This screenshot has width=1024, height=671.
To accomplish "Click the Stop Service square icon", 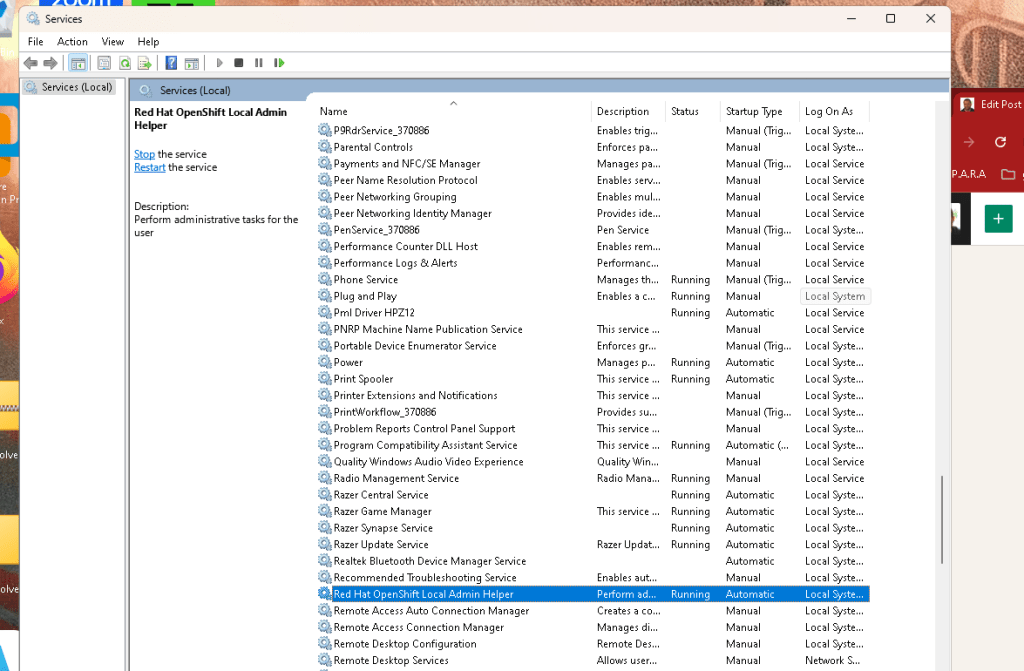I will 239,63.
